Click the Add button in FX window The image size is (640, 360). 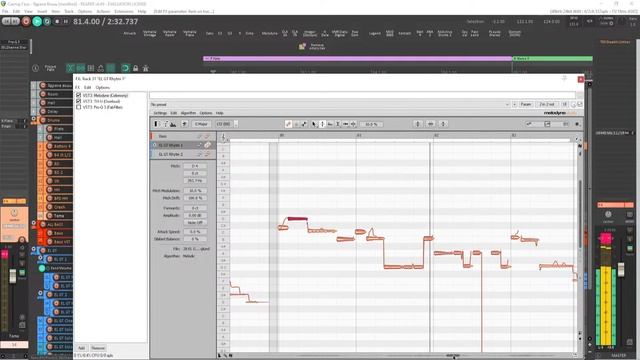point(81,348)
